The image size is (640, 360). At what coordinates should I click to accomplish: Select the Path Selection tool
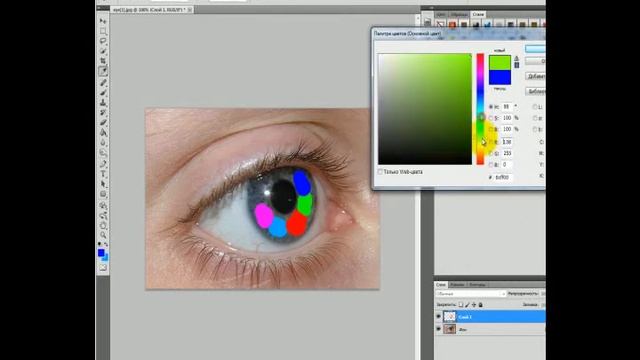point(103,184)
